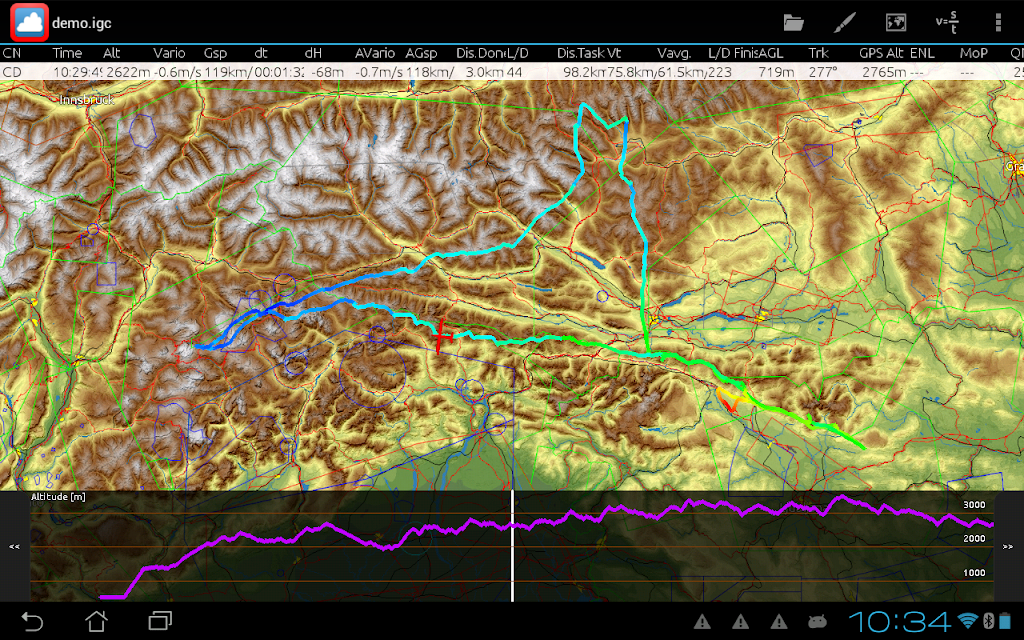
Task: Select the GPS Alt column header
Action: click(881, 53)
